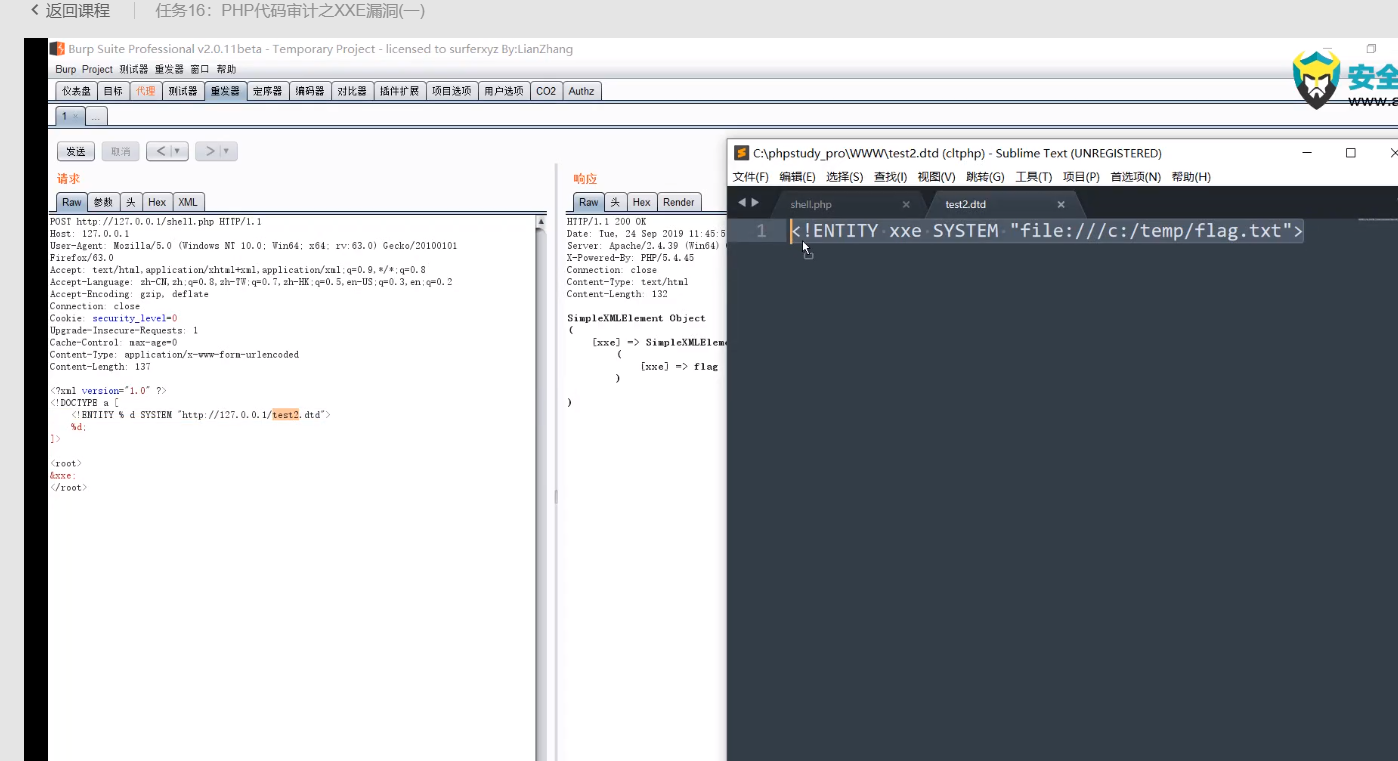Switch to the 对比器 tab
This screenshot has width=1398, height=761.
click(351, 91)
